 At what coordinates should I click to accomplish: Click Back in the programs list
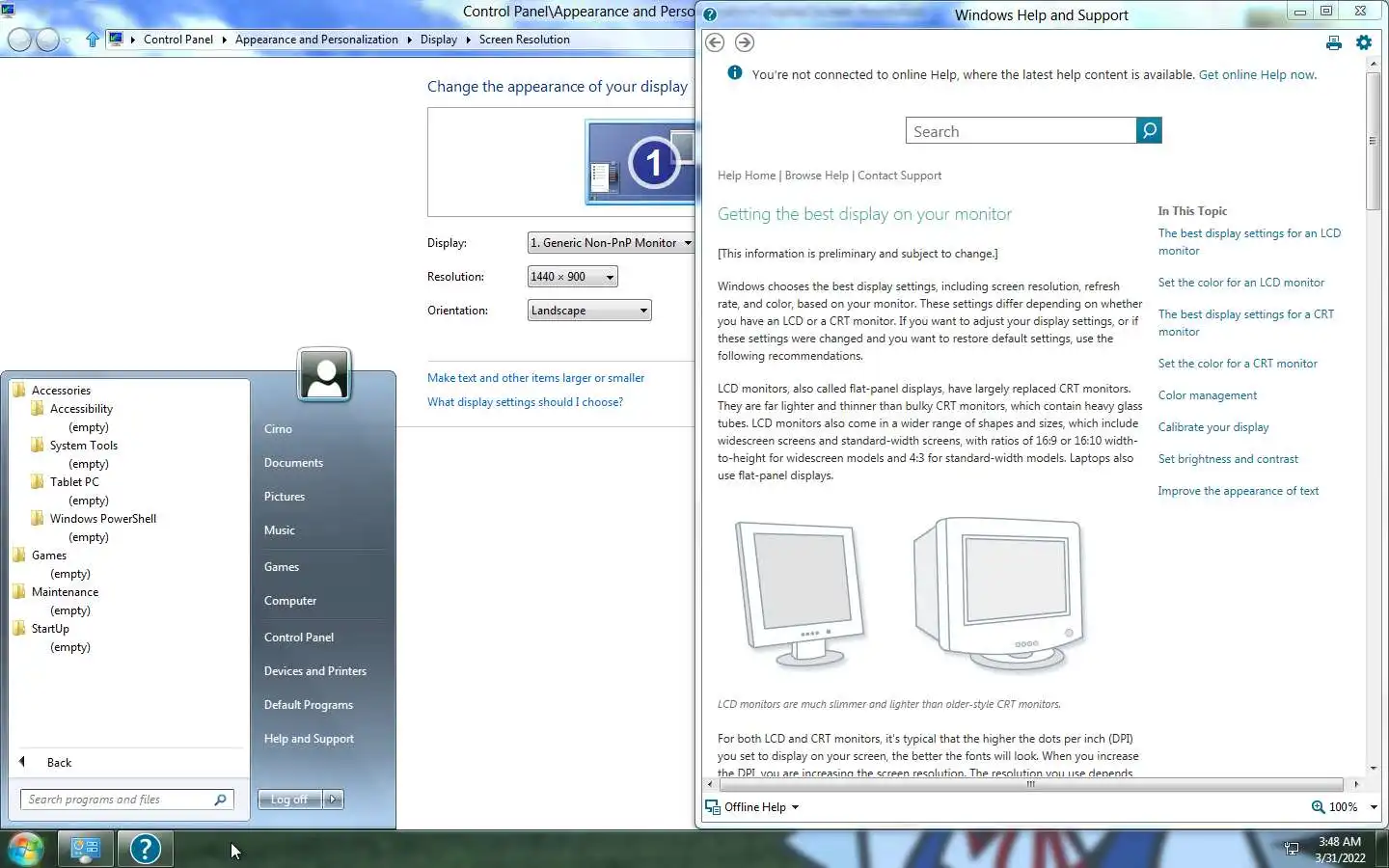(x=59, y=763)
